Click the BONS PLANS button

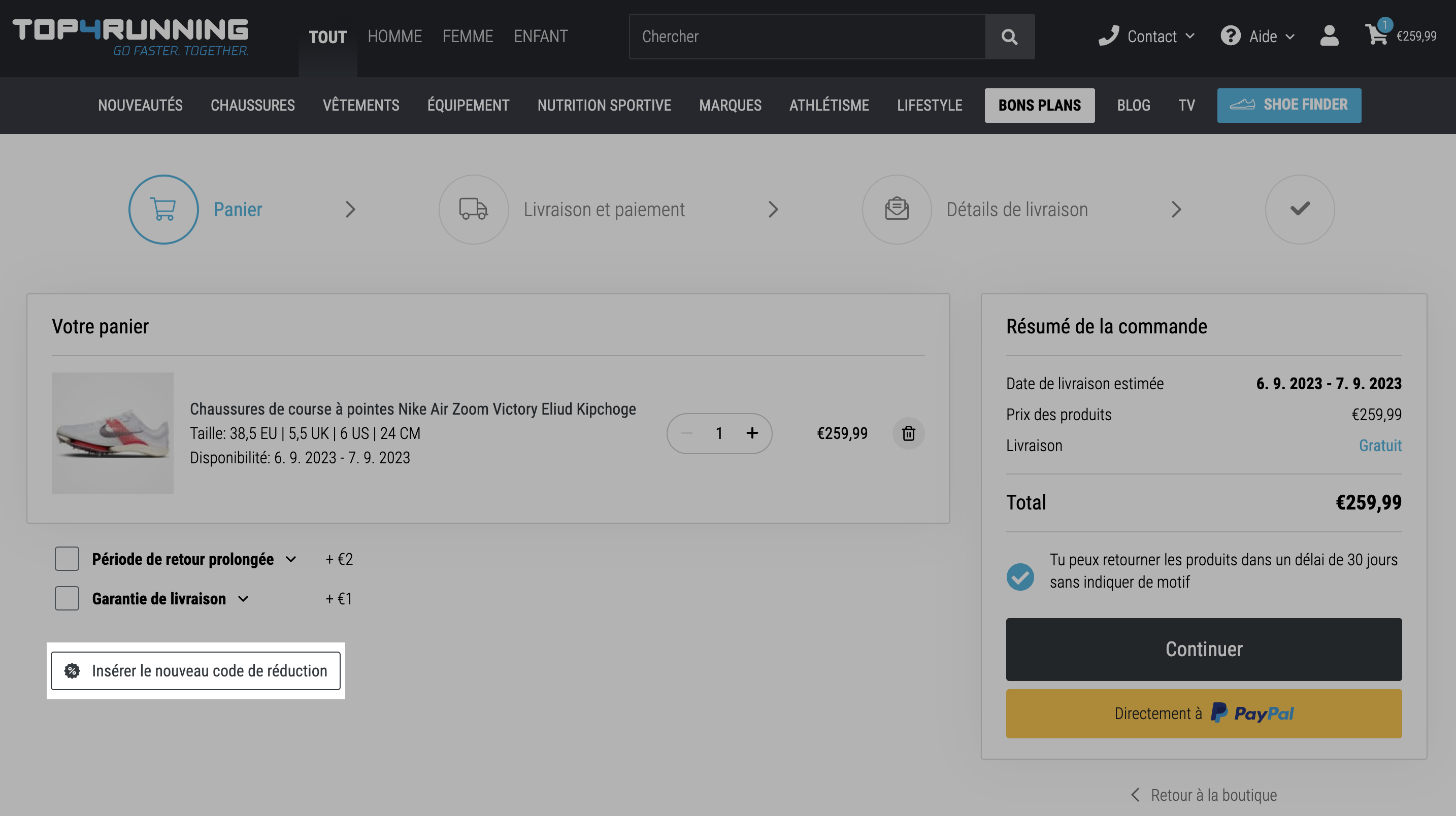click(1039, 105)
